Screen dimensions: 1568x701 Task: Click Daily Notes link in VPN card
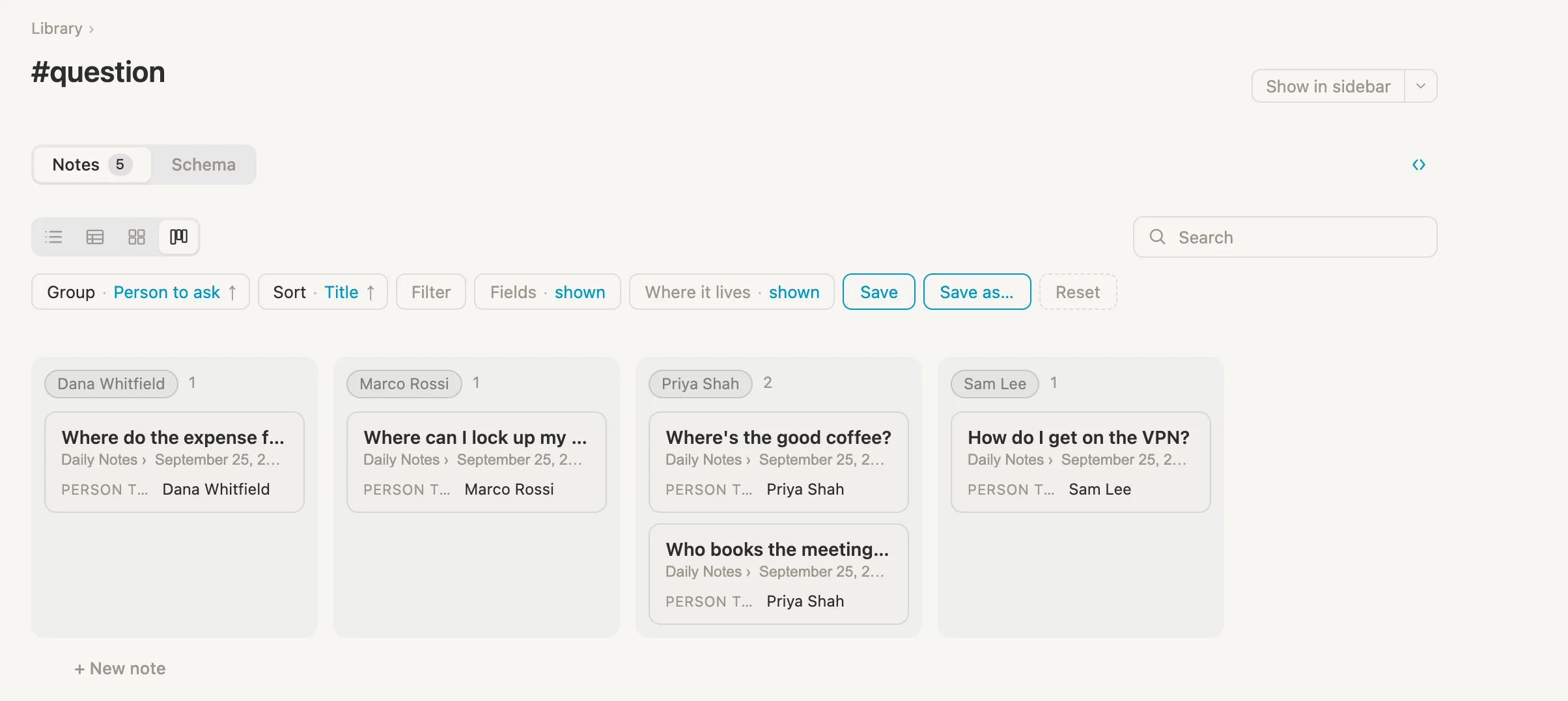(x=1005, y=460)
